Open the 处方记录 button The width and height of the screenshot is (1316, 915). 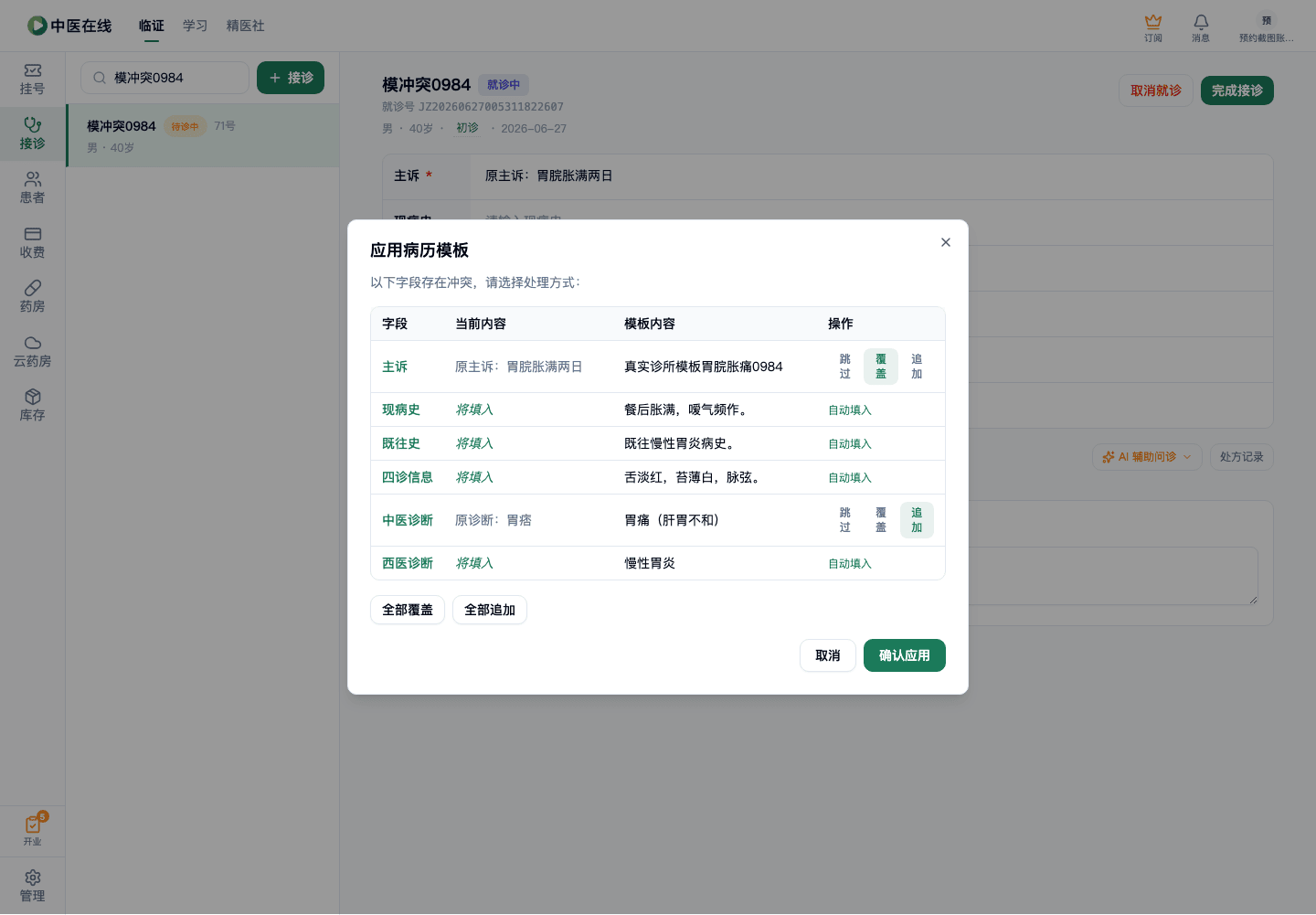pyautogui.click(x=1242, y=457)
